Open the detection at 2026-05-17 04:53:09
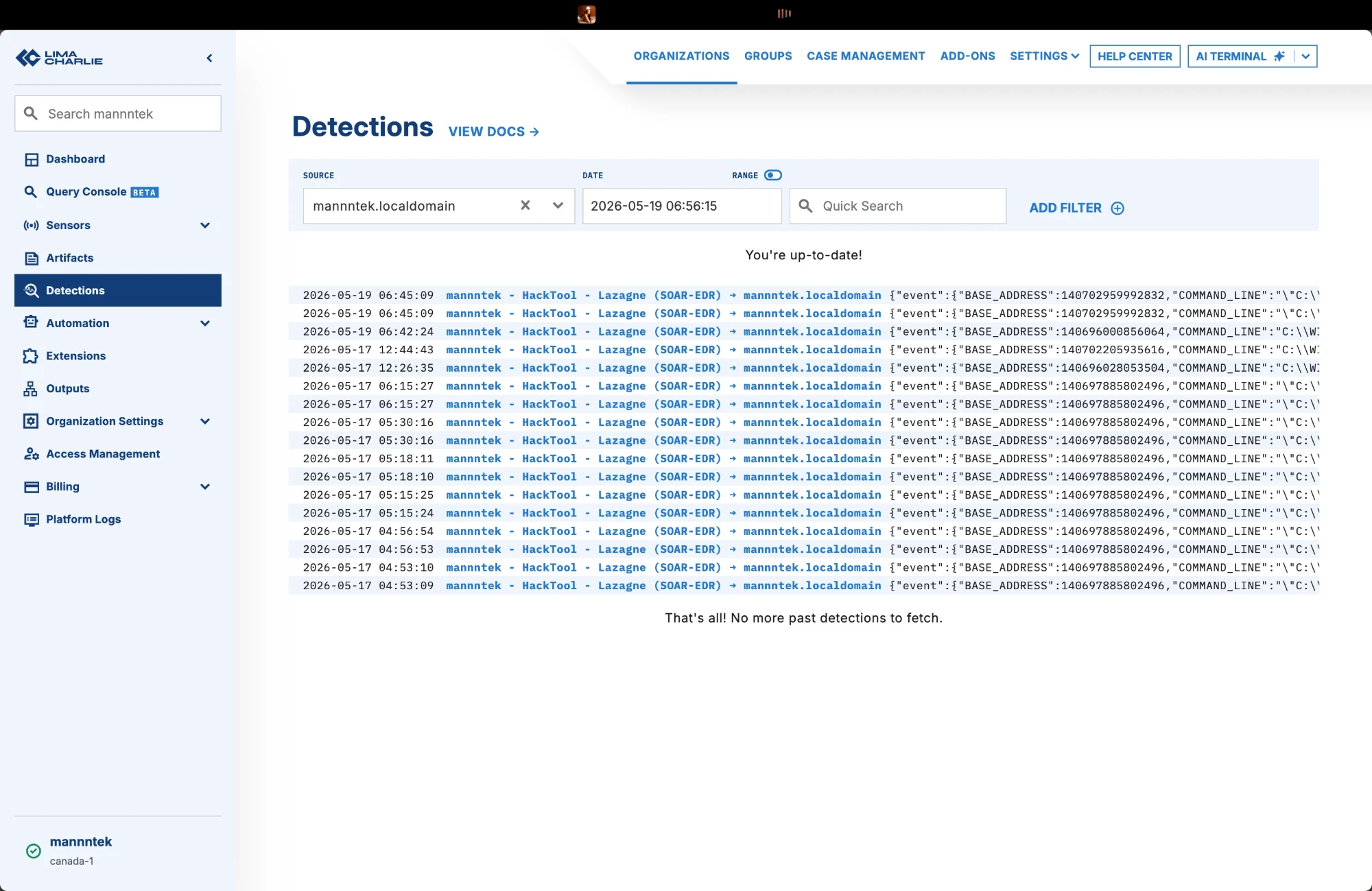The width and height of the screenshot is (1372, 891). pyautogui.click(x=804, y=585)
